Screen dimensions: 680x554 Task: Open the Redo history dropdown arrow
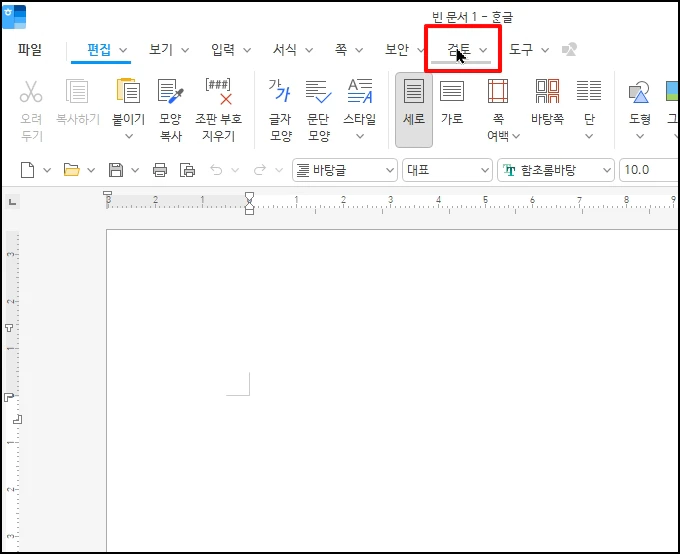click(x=279, y=170)
